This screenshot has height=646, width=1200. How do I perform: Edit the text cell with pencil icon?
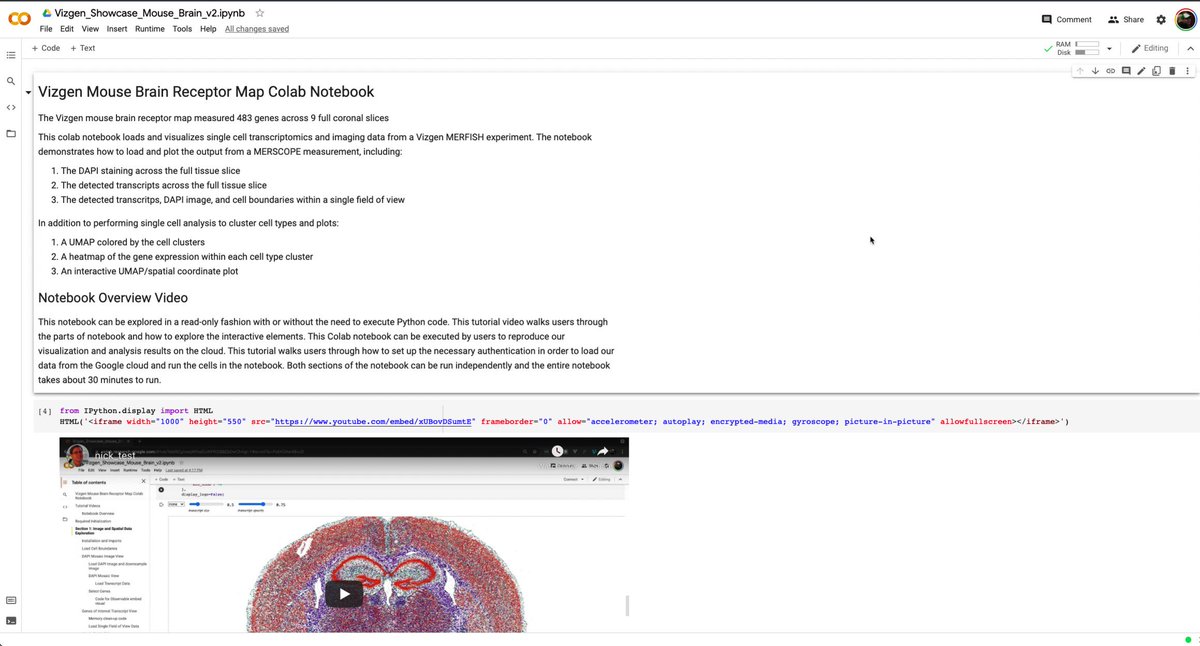tap(1141, 71)
